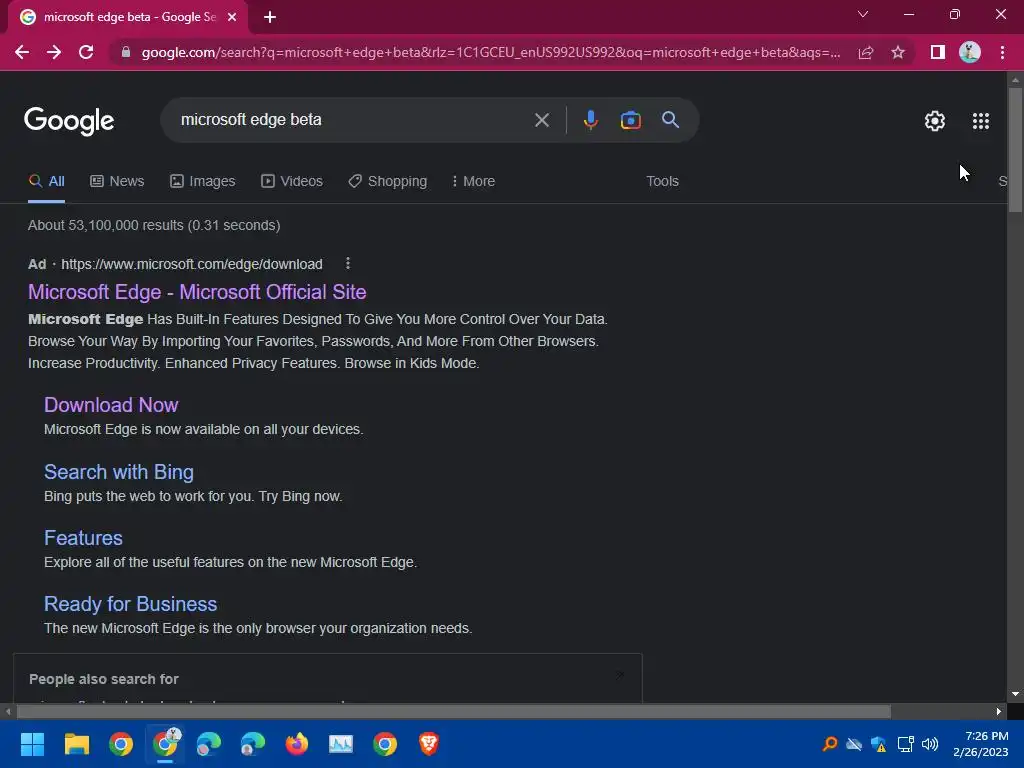This screenshot has height=768, width=1024.
Task: Launch Brave browser from the taskbar
Action: (x=428, y=744)
